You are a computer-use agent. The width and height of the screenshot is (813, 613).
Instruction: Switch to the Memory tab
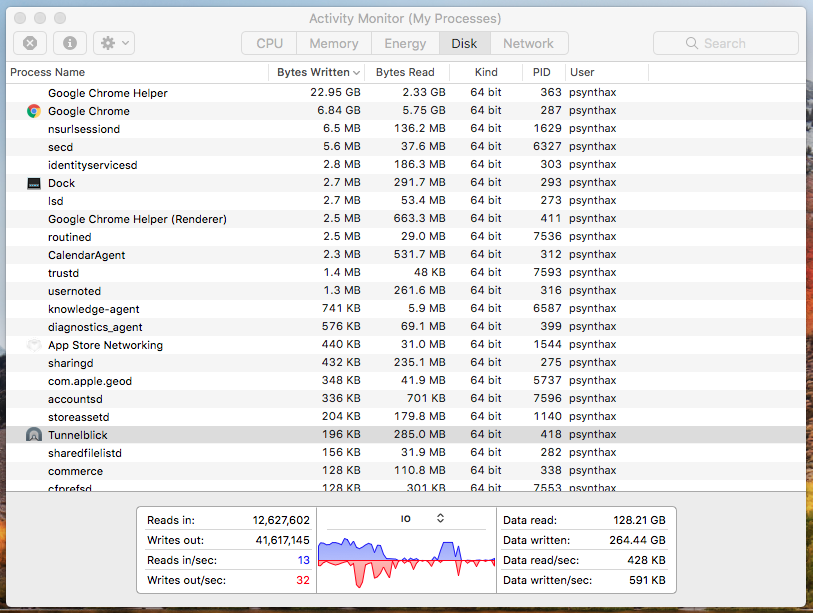(x=334, y=43)
